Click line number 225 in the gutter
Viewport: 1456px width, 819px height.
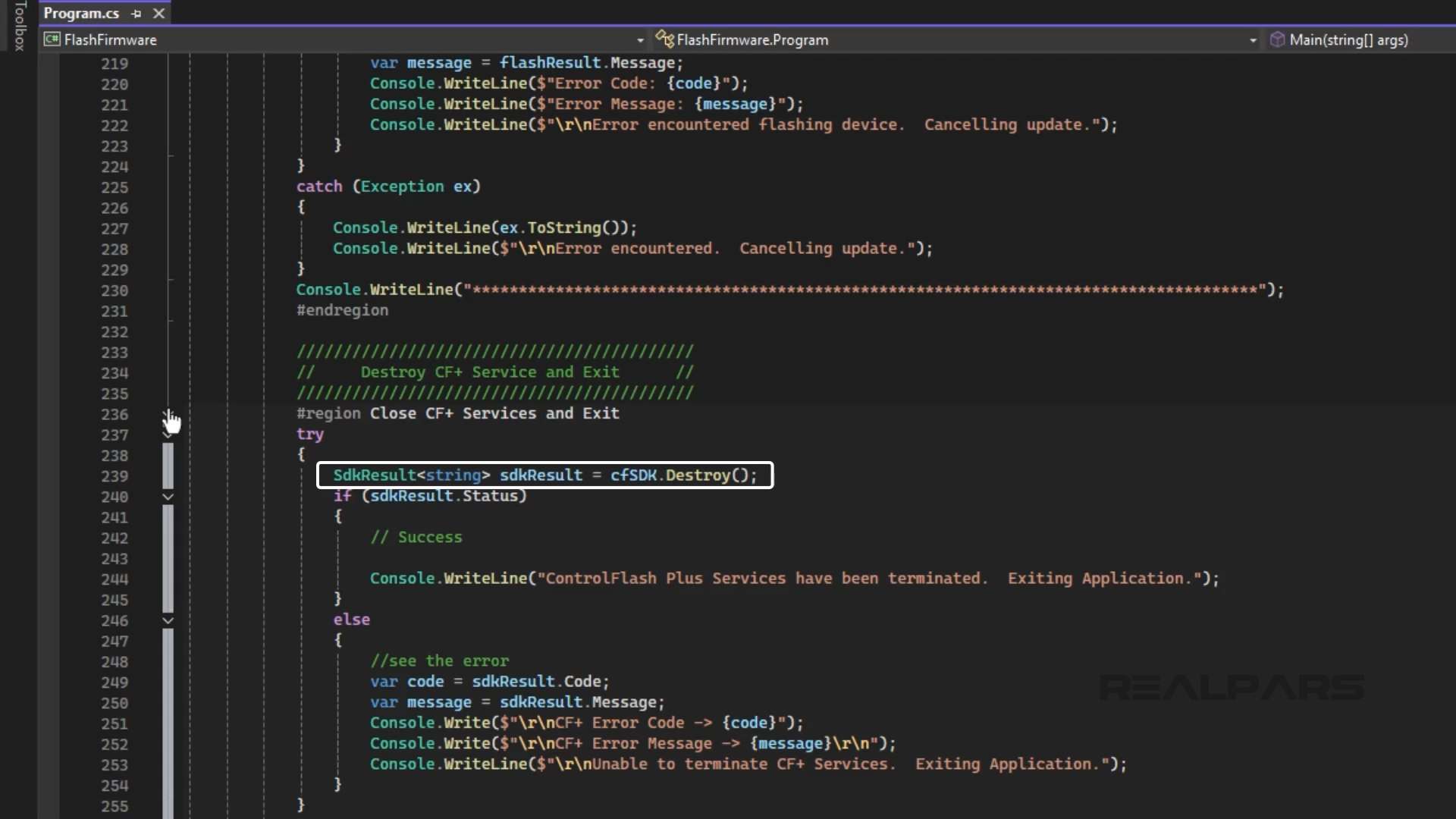[115, 187]
